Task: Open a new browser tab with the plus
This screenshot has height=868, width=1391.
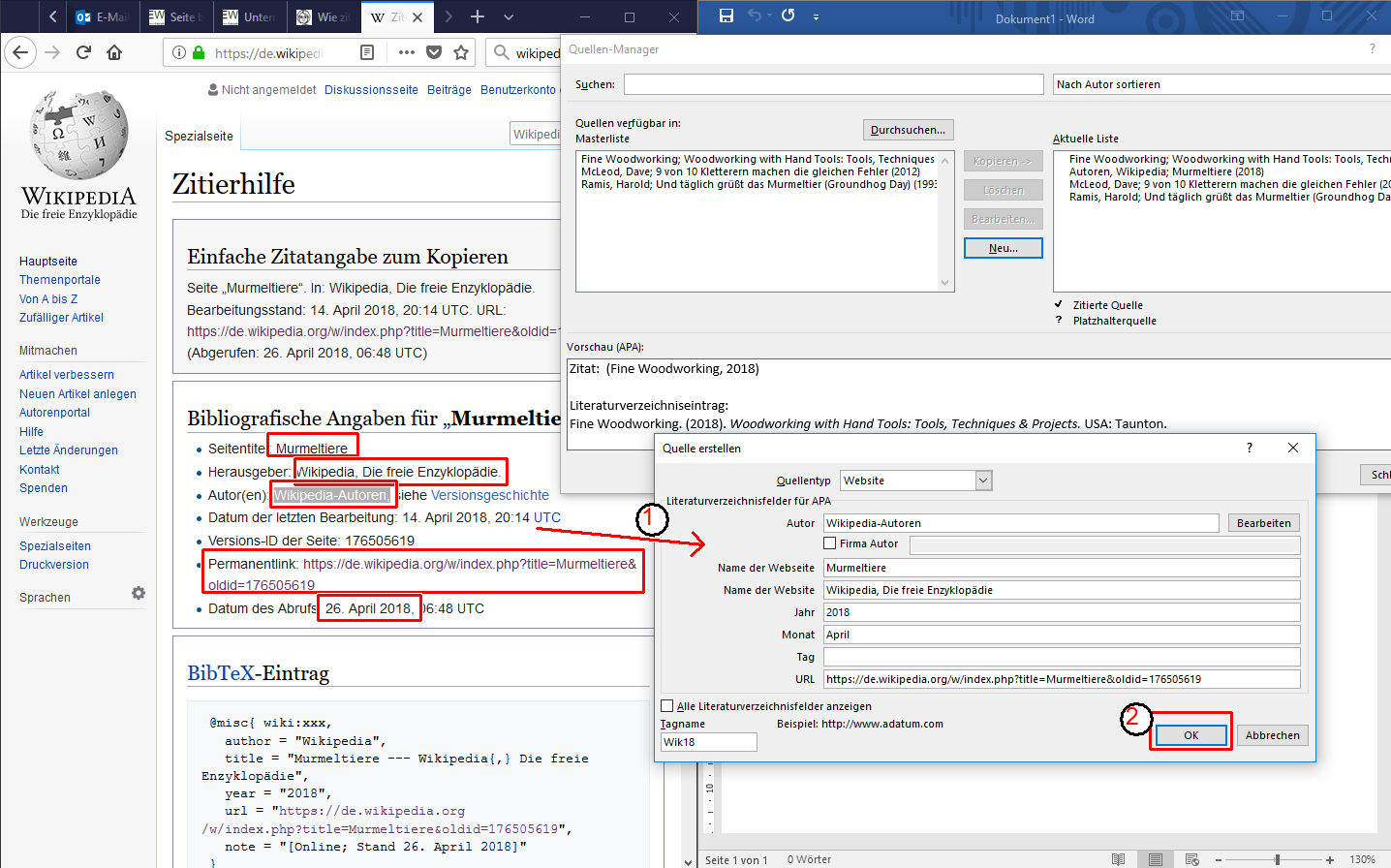Action: (x=478, y=16)
